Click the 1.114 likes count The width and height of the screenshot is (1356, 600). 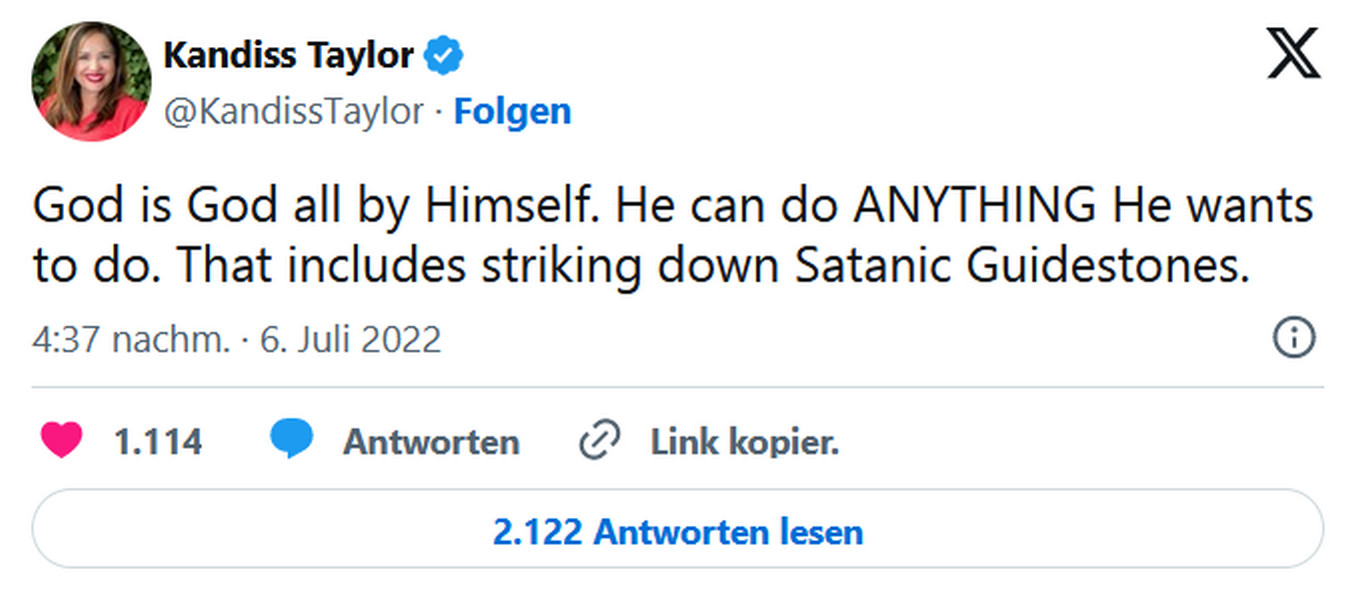coord(158,441)
